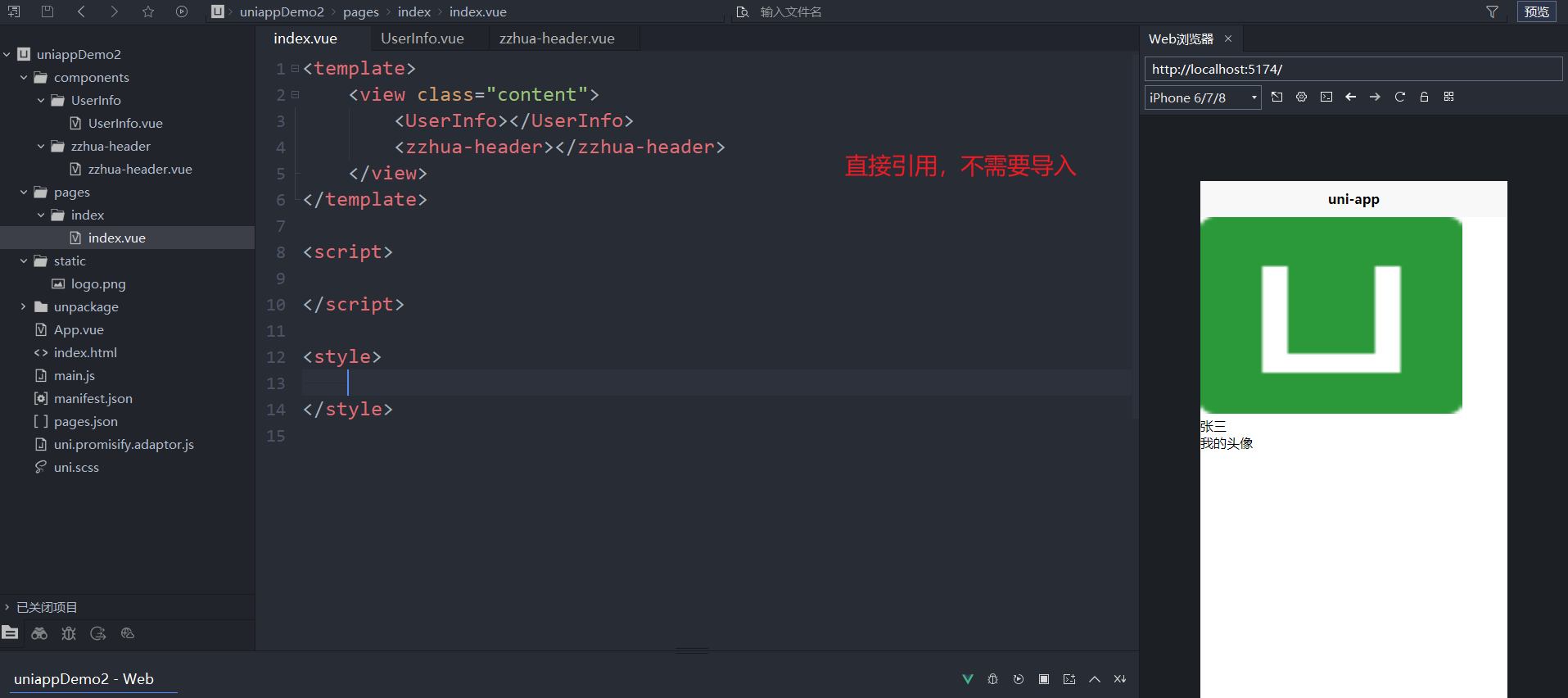Click uniappDemo2 in the breadcrumb path
The image size is (1568, 698).
pyautogui.click(x=282, y=11)
